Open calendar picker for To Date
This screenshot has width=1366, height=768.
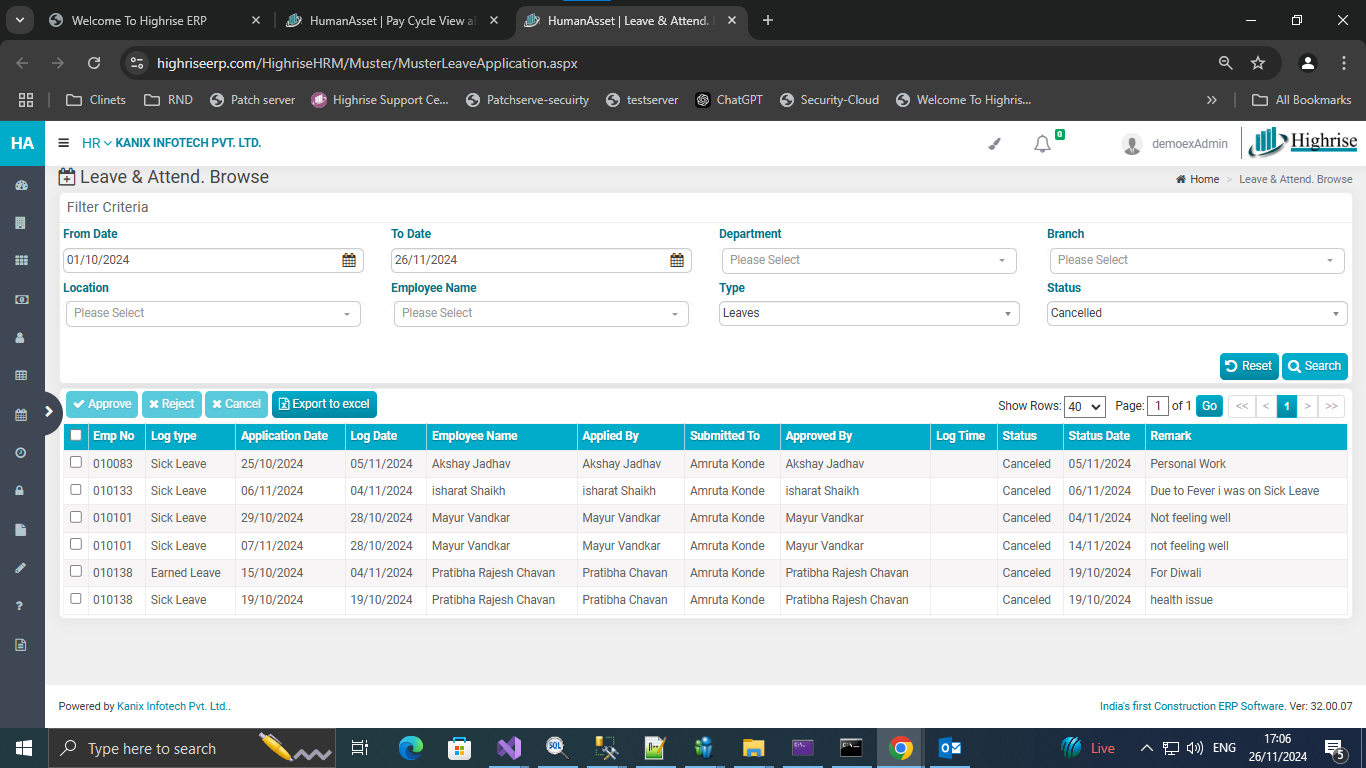pyautogui.click(x=677, y=260)
